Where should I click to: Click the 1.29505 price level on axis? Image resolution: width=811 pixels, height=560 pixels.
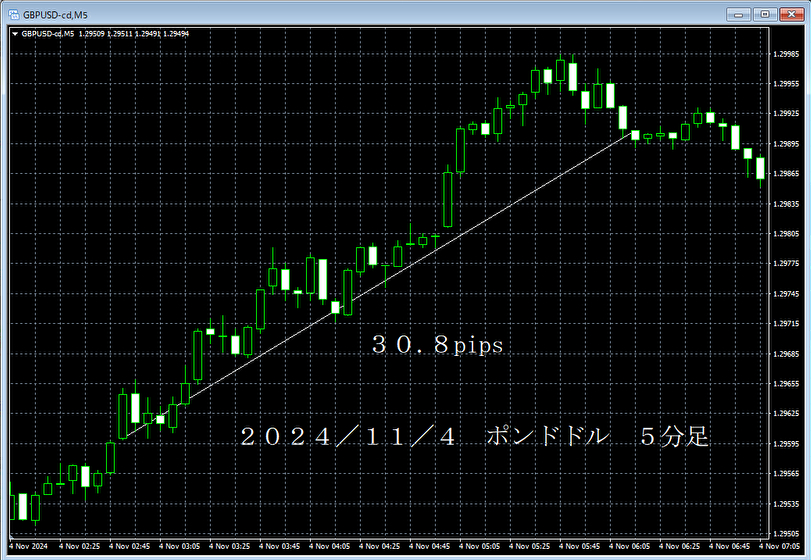tap(787, 534)
